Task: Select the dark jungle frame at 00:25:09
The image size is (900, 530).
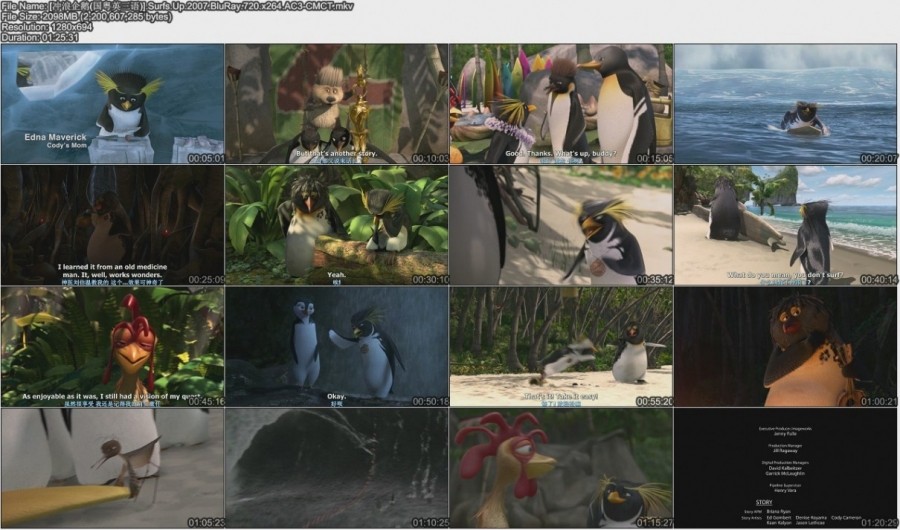Action: (x=112, y=225)
